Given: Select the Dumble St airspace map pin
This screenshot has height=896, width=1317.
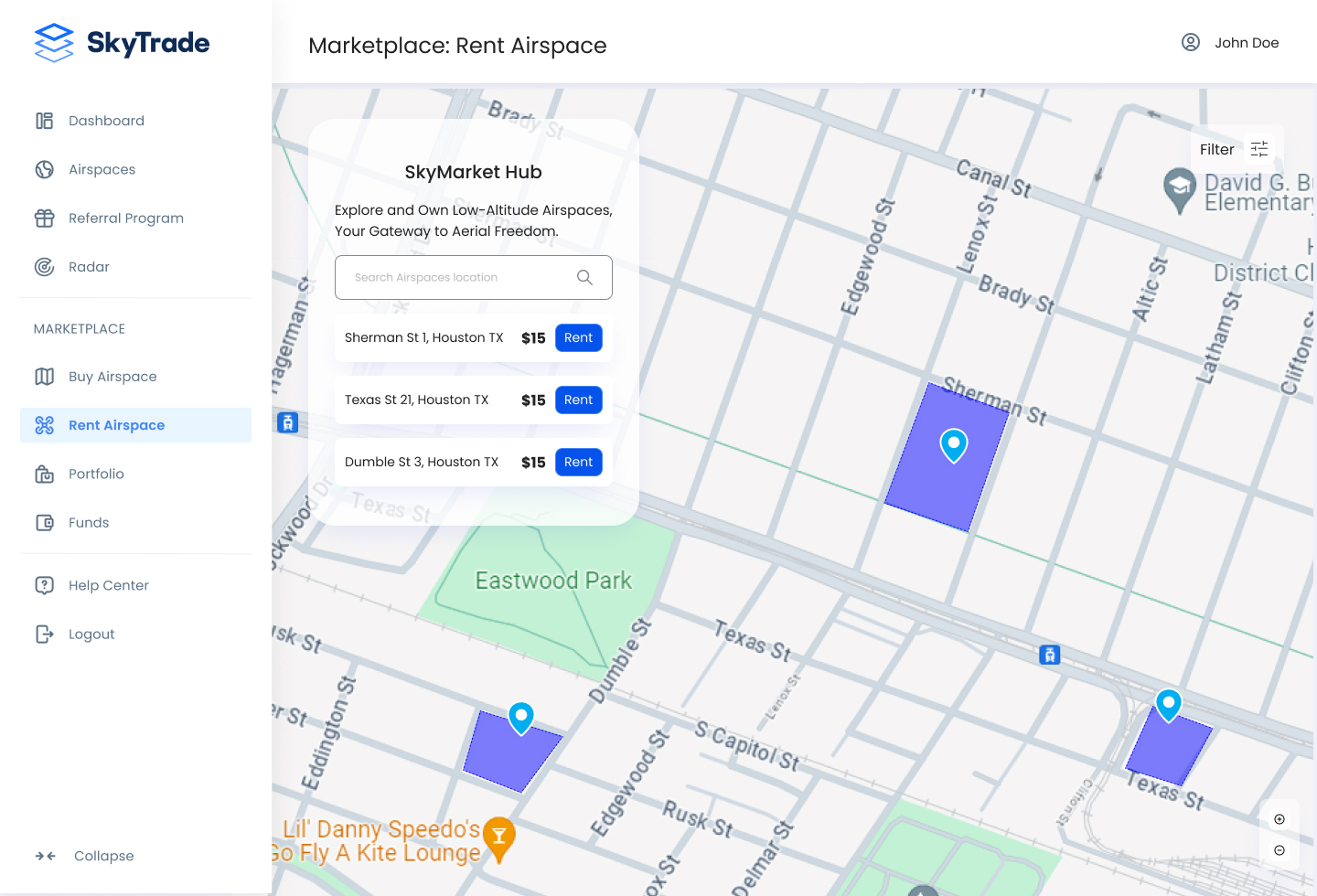Looking at the screenshot, I should [521, 717].
